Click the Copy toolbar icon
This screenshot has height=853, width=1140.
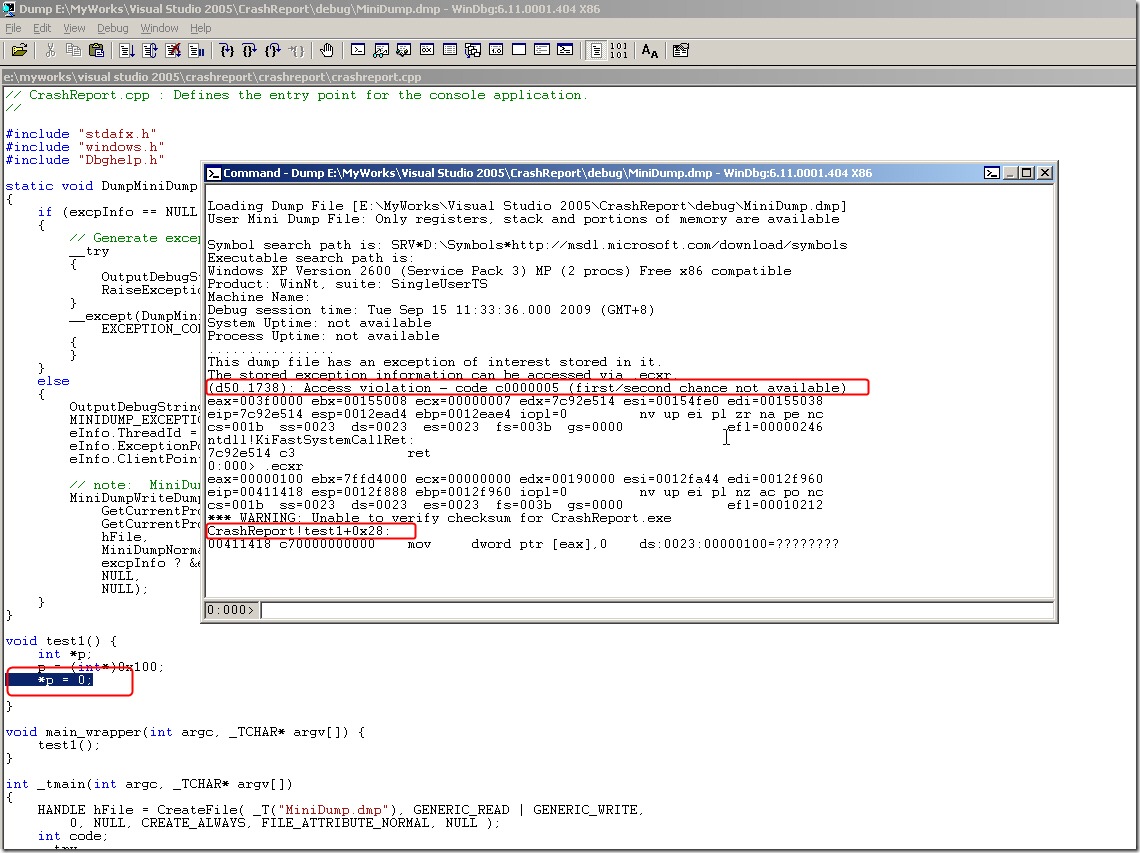(x=73, y=50)
